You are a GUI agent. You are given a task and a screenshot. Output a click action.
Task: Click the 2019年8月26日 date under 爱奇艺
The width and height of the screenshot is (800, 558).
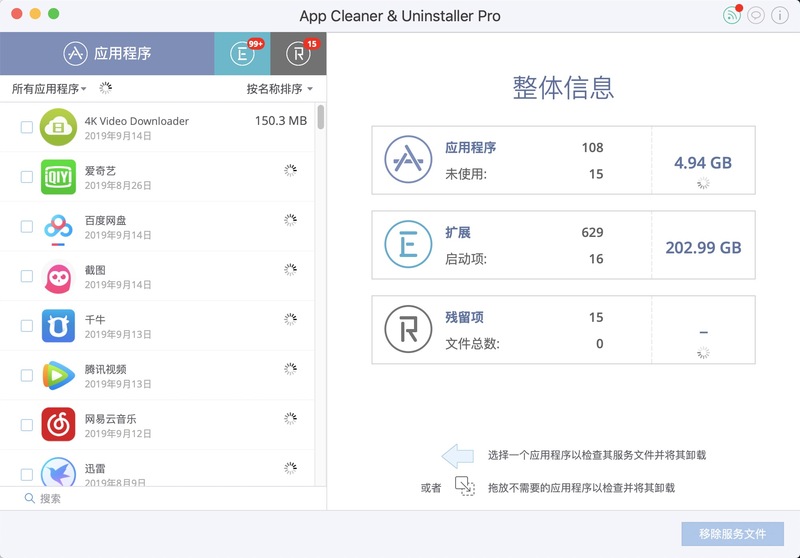[118, 186]
